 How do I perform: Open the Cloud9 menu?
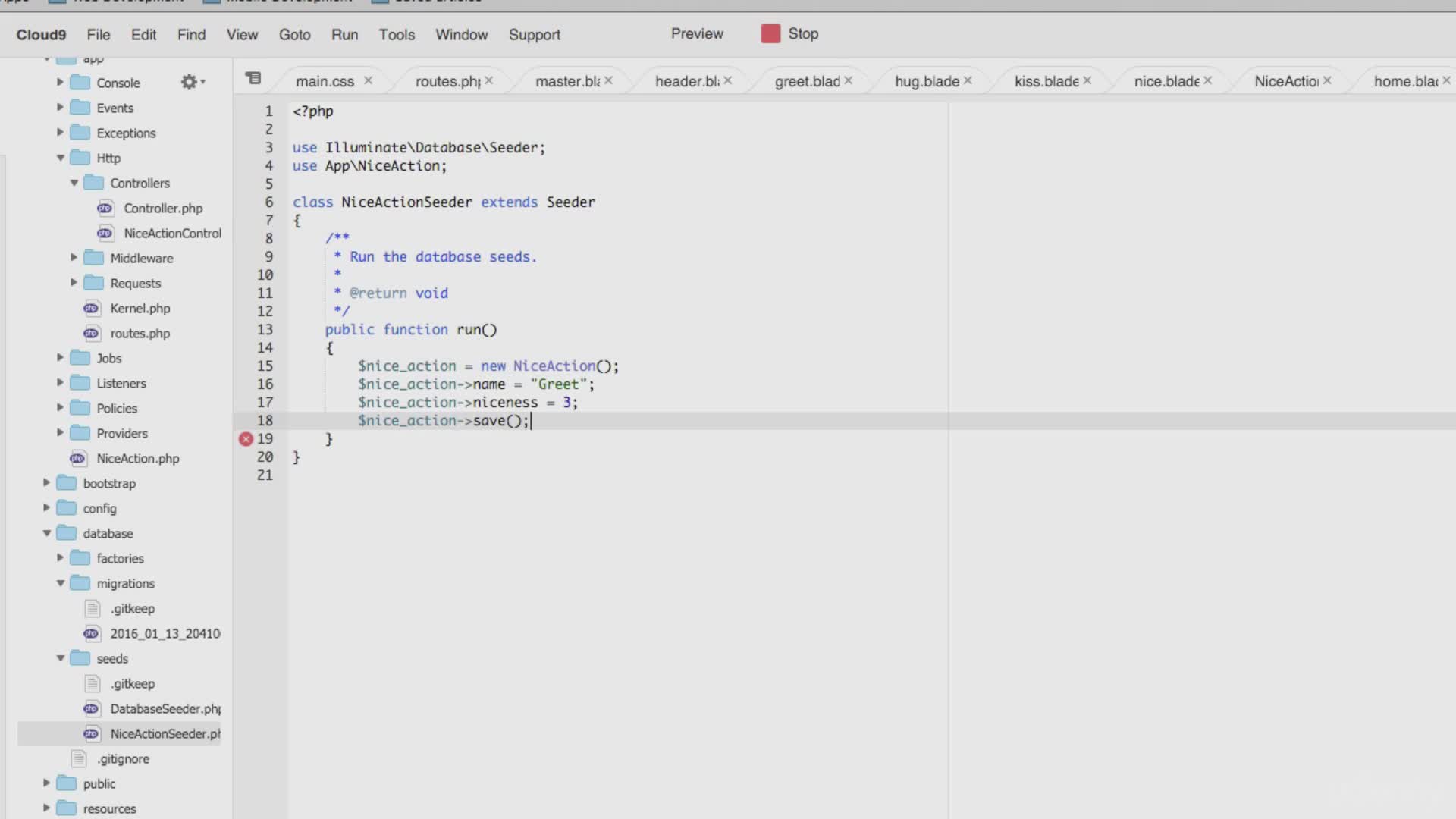(41, 35)
